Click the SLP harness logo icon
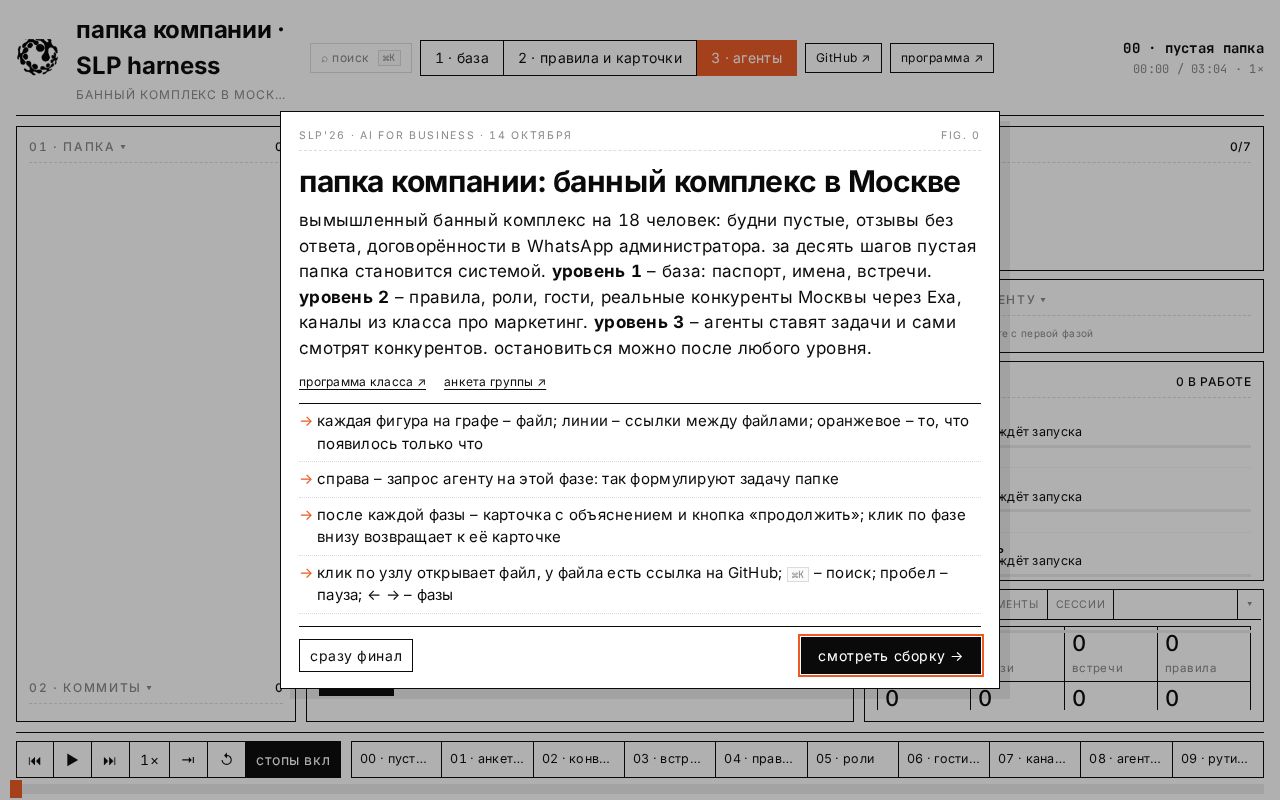 pyautogui.click(x=38, y=57)
